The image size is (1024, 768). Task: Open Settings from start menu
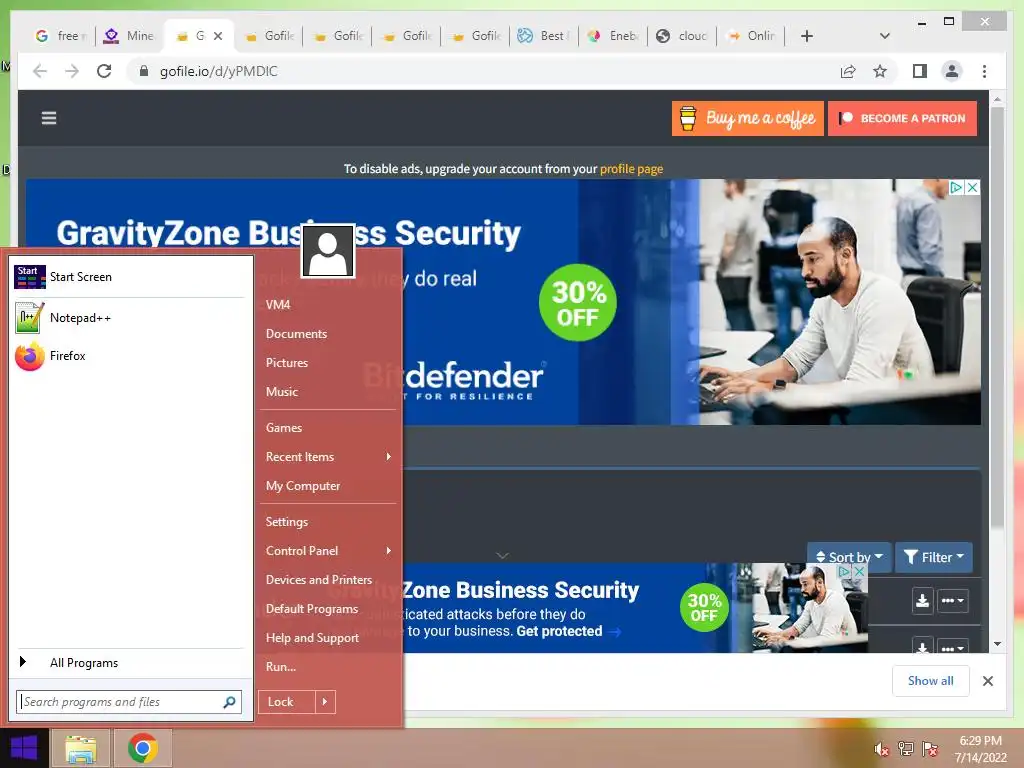[x=287, y=522]
